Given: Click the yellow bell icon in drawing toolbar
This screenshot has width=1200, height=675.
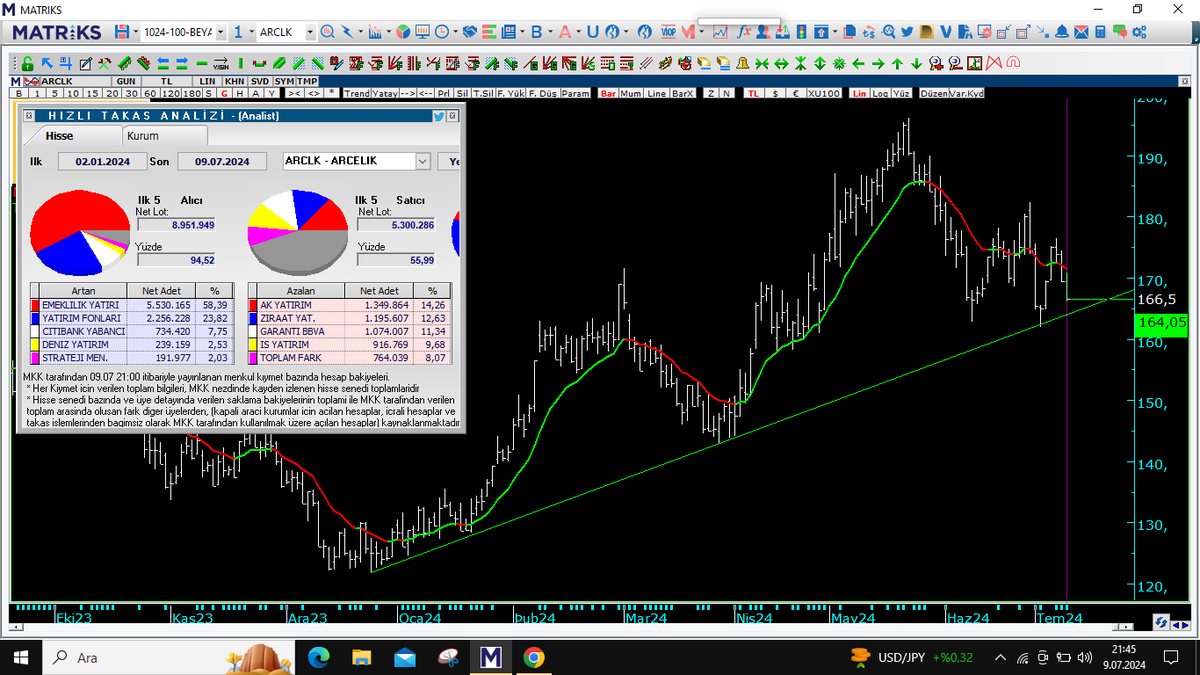Looking at the screenshot, I should point(743,63).
